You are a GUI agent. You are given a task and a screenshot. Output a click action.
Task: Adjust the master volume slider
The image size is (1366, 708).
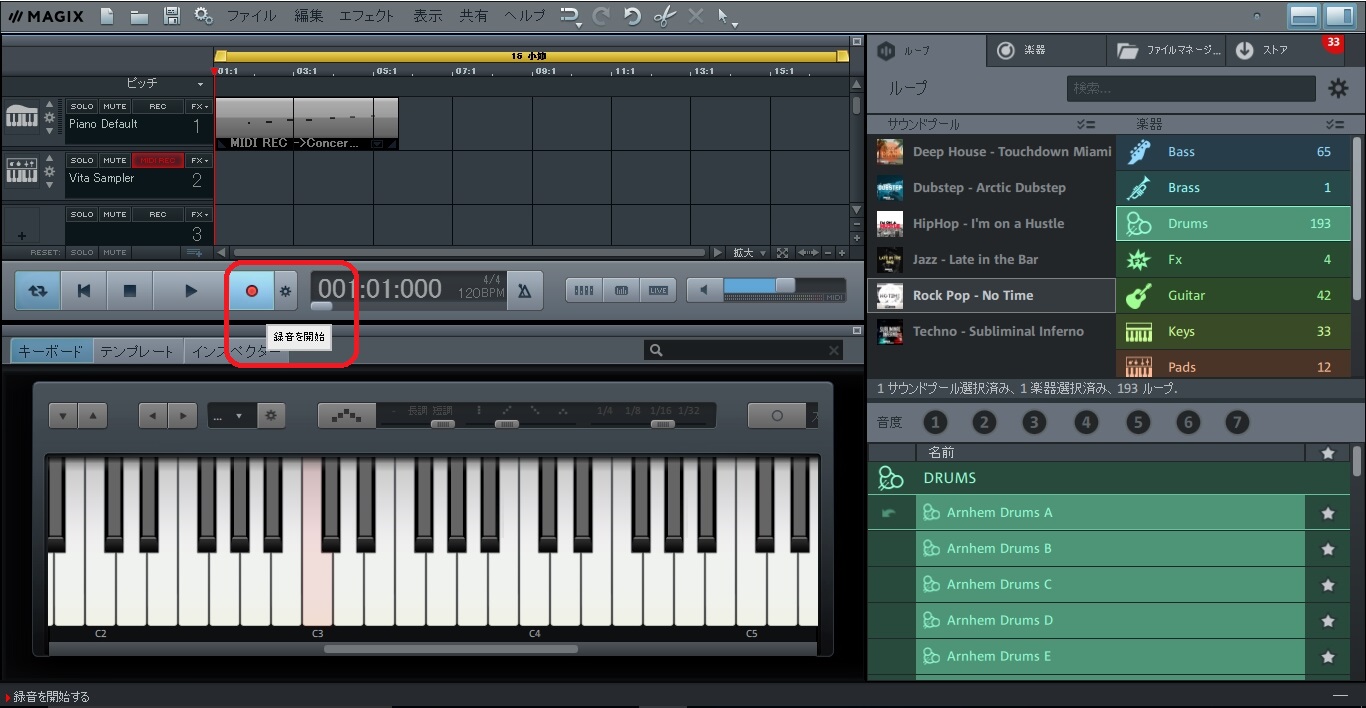785,286
